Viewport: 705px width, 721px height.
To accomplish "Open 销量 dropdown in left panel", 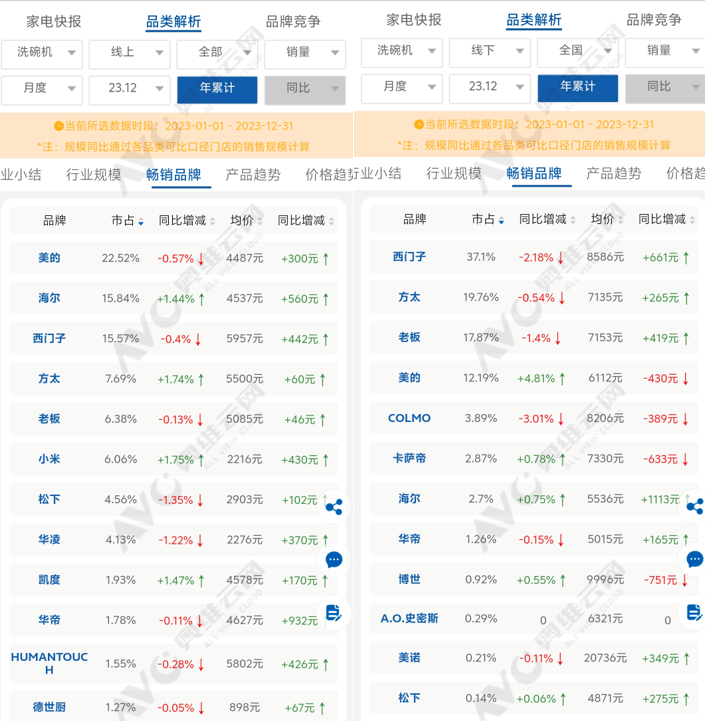I will pyautogui.click(x=305, y=52).
